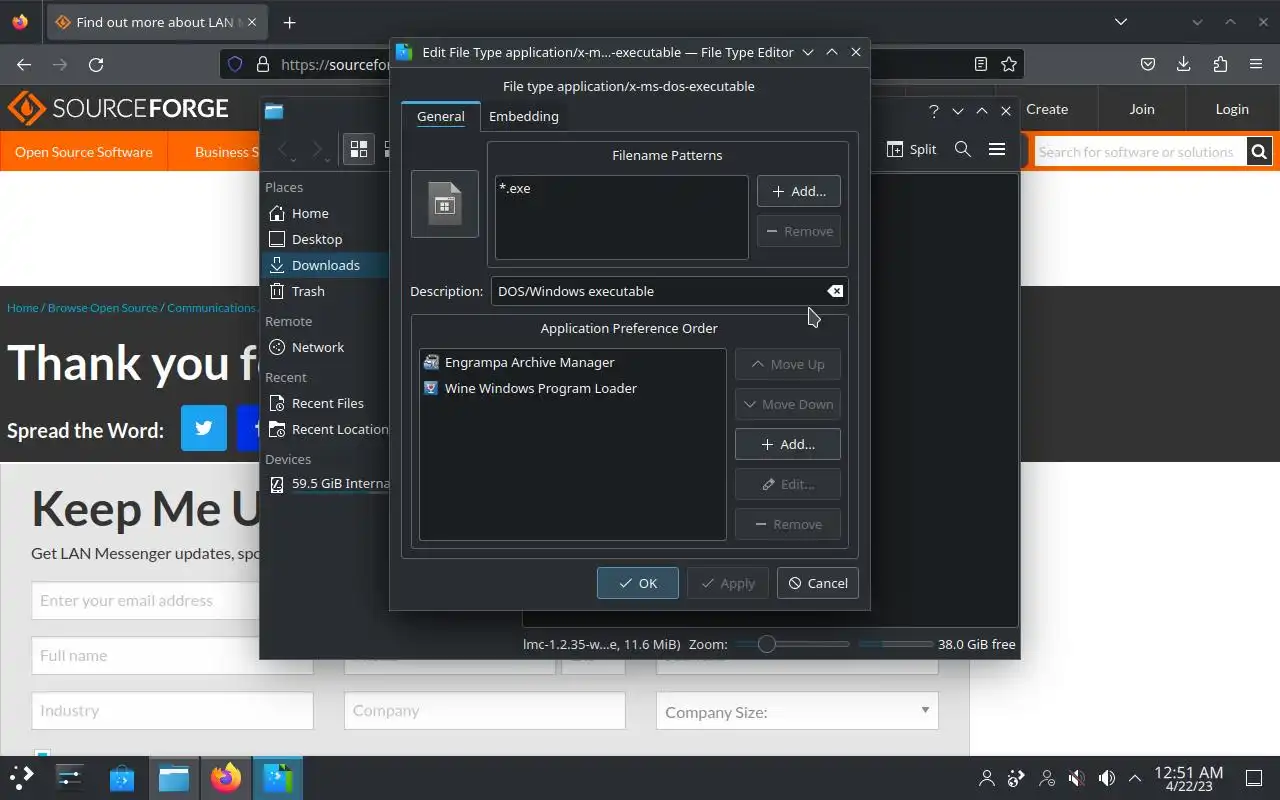Viewport: 1280px width, 800px height.
Task: Click the SourceForge logo
Action: point(118,109)
